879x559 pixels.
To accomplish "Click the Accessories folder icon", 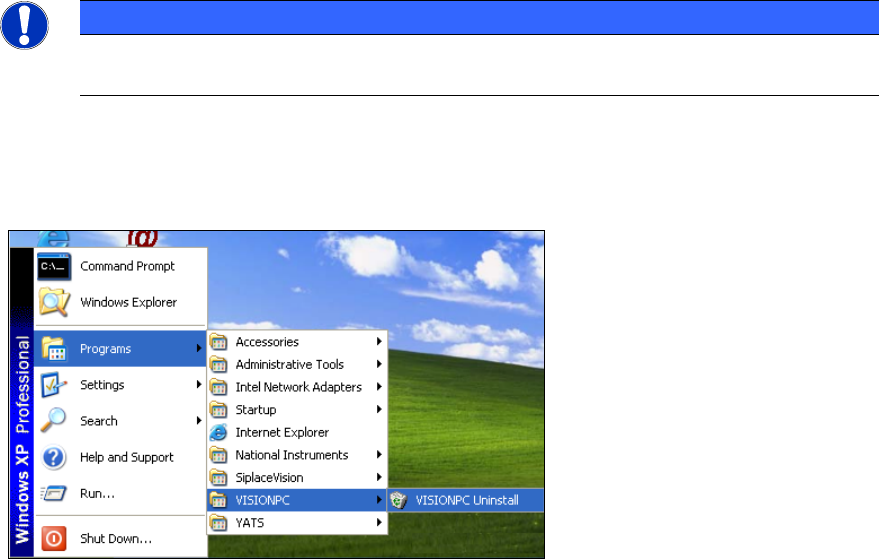I will point(219,341).
